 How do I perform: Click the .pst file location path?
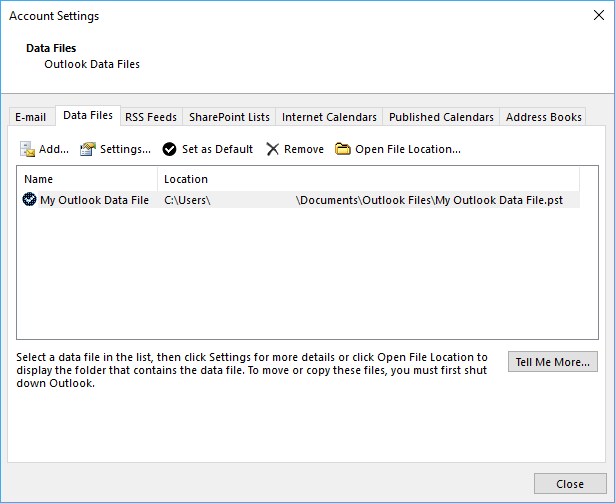pos(363,200)
